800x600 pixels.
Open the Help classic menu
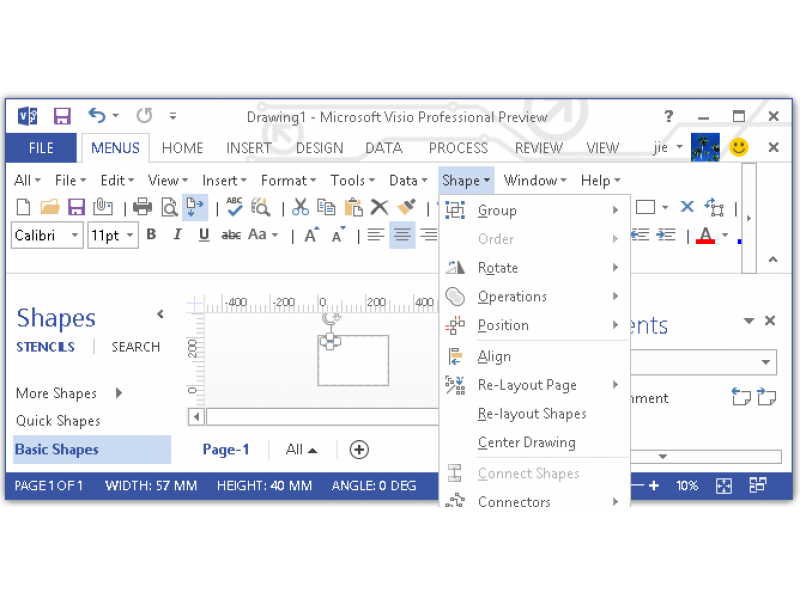(x=600, y=180)
